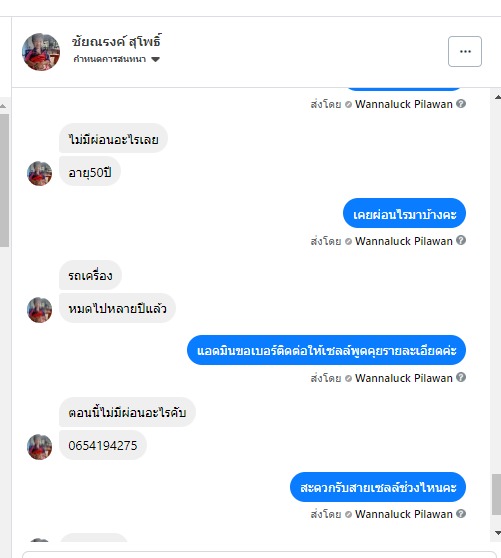Open the contact's profile picture in header
This screenshot has width=501, height=558.
pos(41,52)
